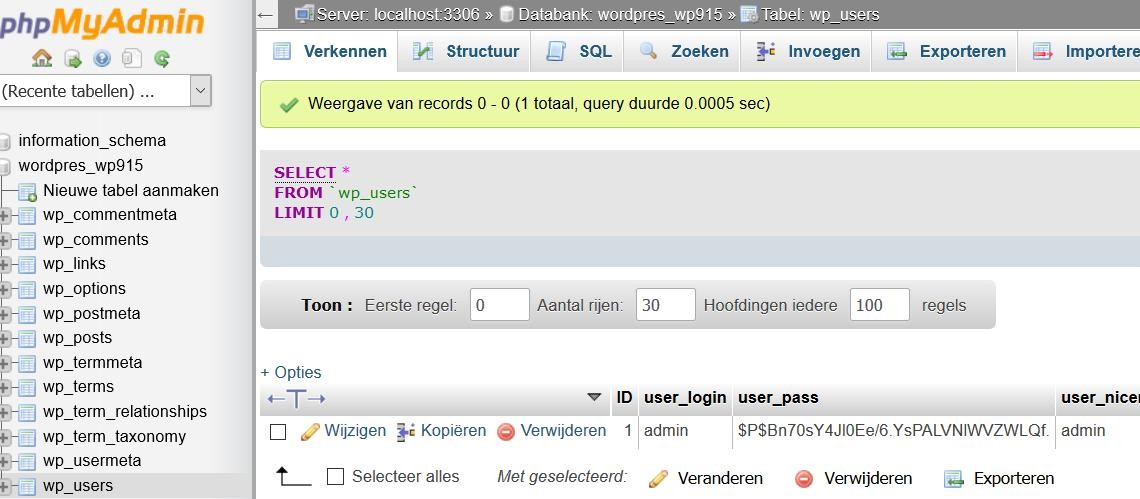The image size is (1140, 499).
Task: Click the copy icon beside Kopiëren in admin row
Action: [x=406, y=431]
